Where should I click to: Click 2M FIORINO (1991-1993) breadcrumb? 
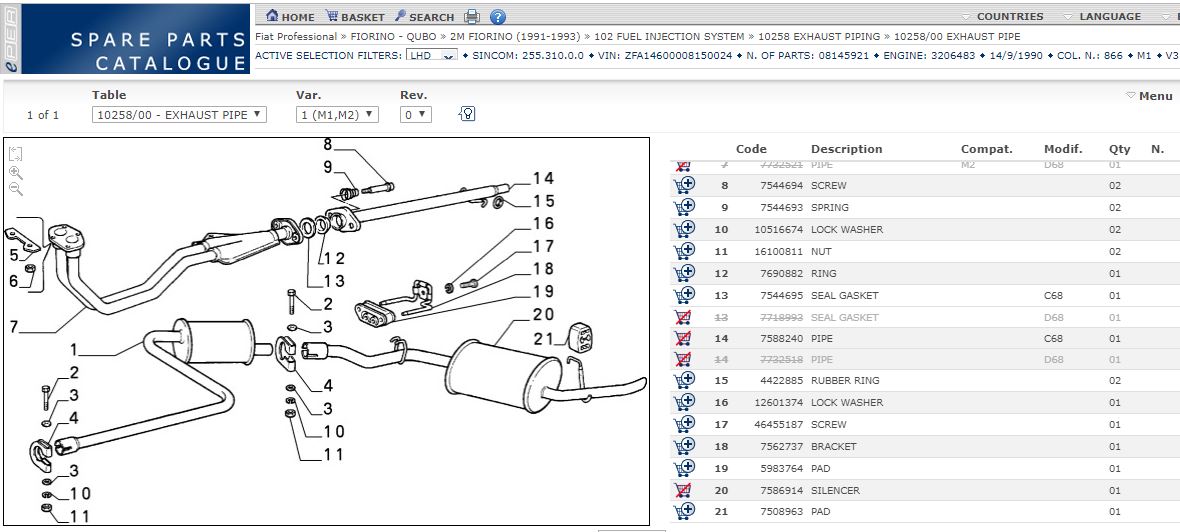click(515, 36)
